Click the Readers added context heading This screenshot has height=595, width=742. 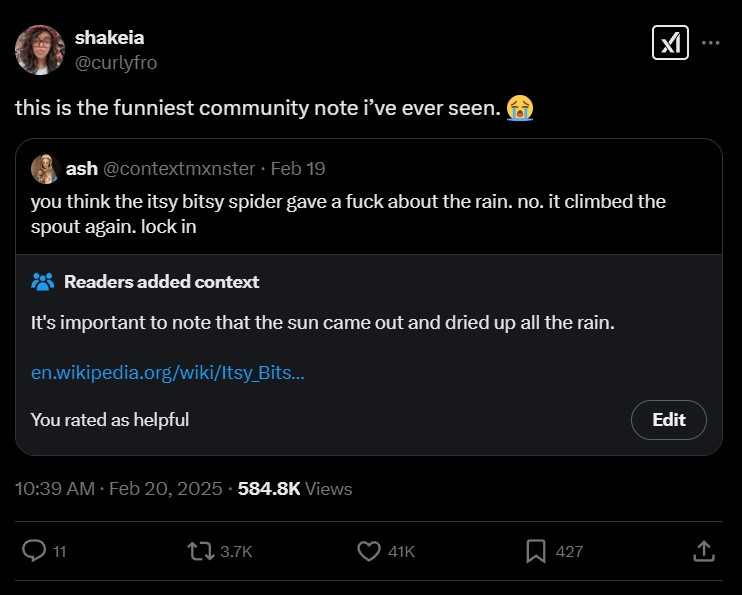pos(161,282)
